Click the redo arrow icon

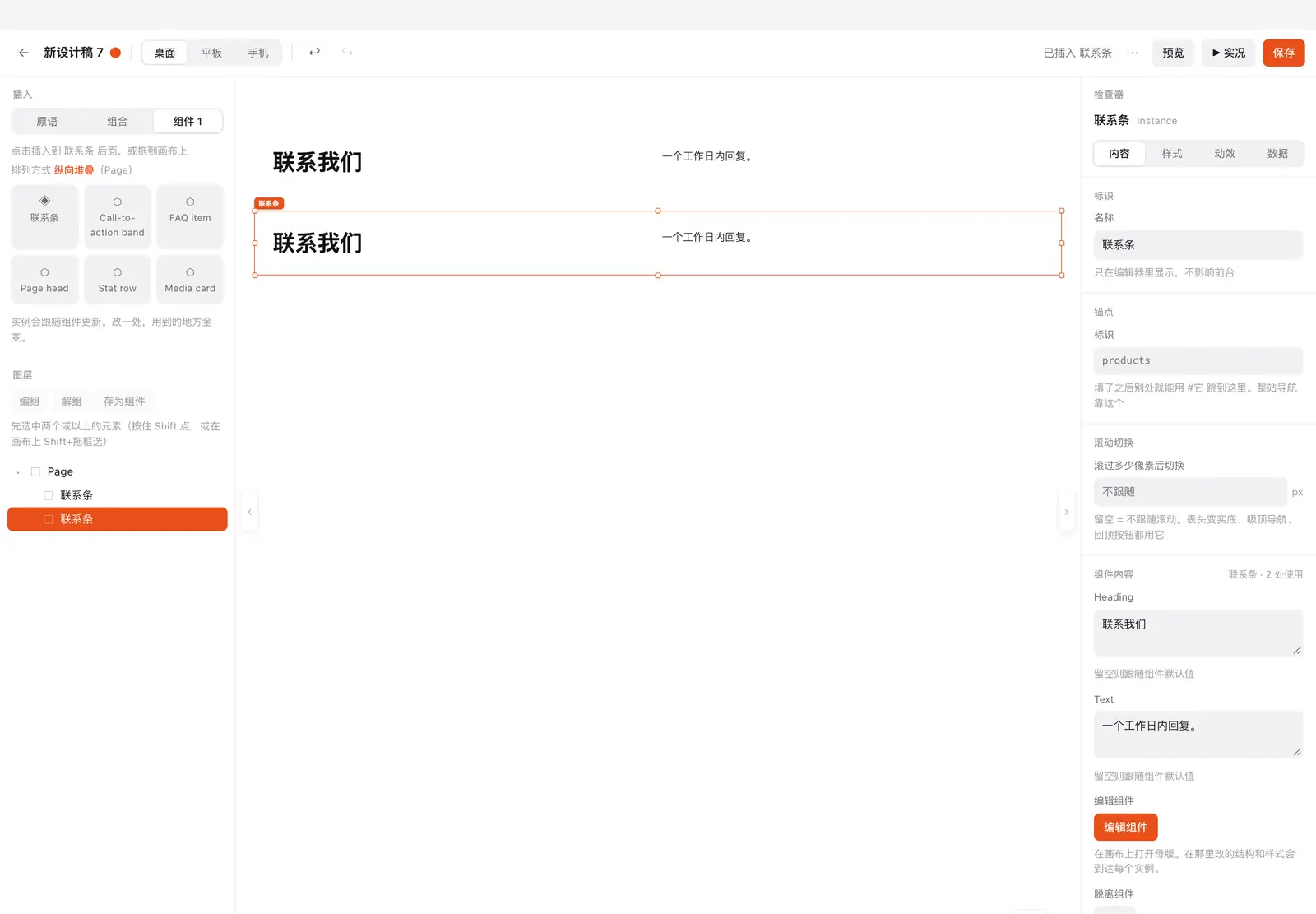tap(347, 52)
